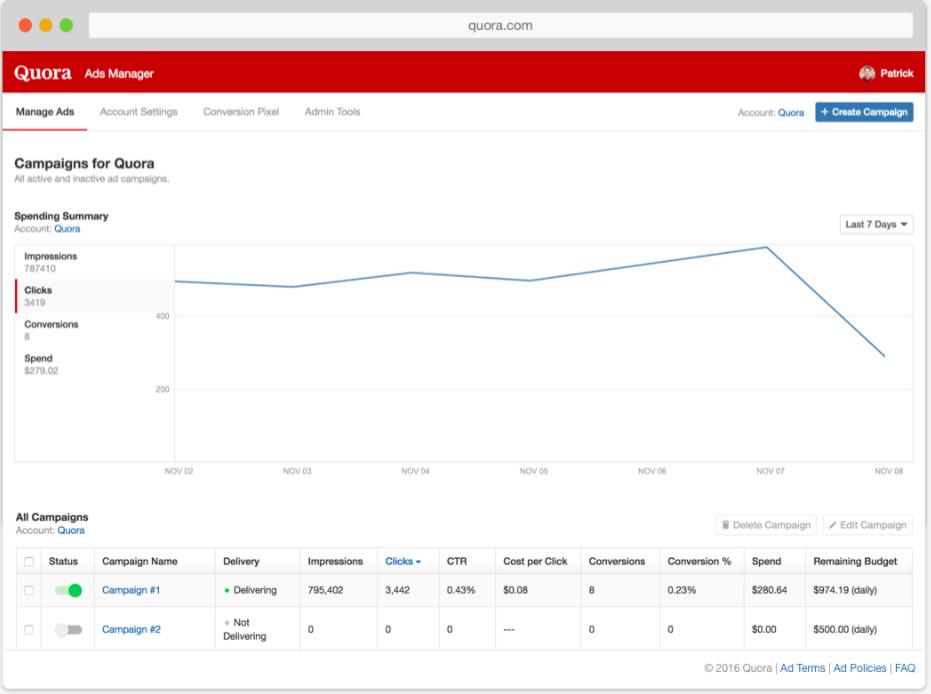Click the green Delivering status dot
The height and width of the screenshot is (694, 931).
pyautogui.click(x=227, y=590)
